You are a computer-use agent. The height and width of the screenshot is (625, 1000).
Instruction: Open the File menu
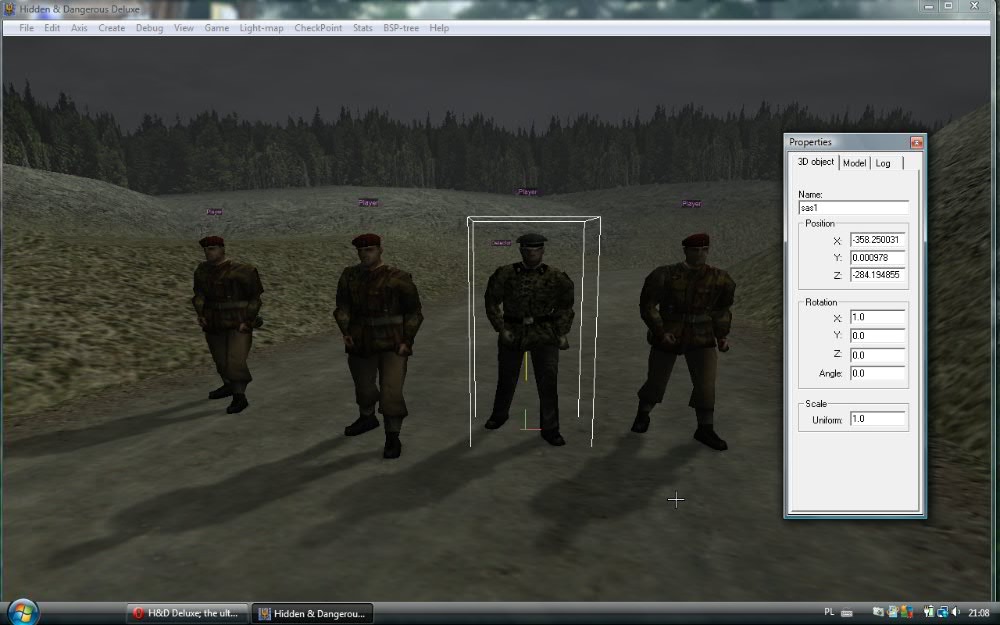tap(26, 28)
